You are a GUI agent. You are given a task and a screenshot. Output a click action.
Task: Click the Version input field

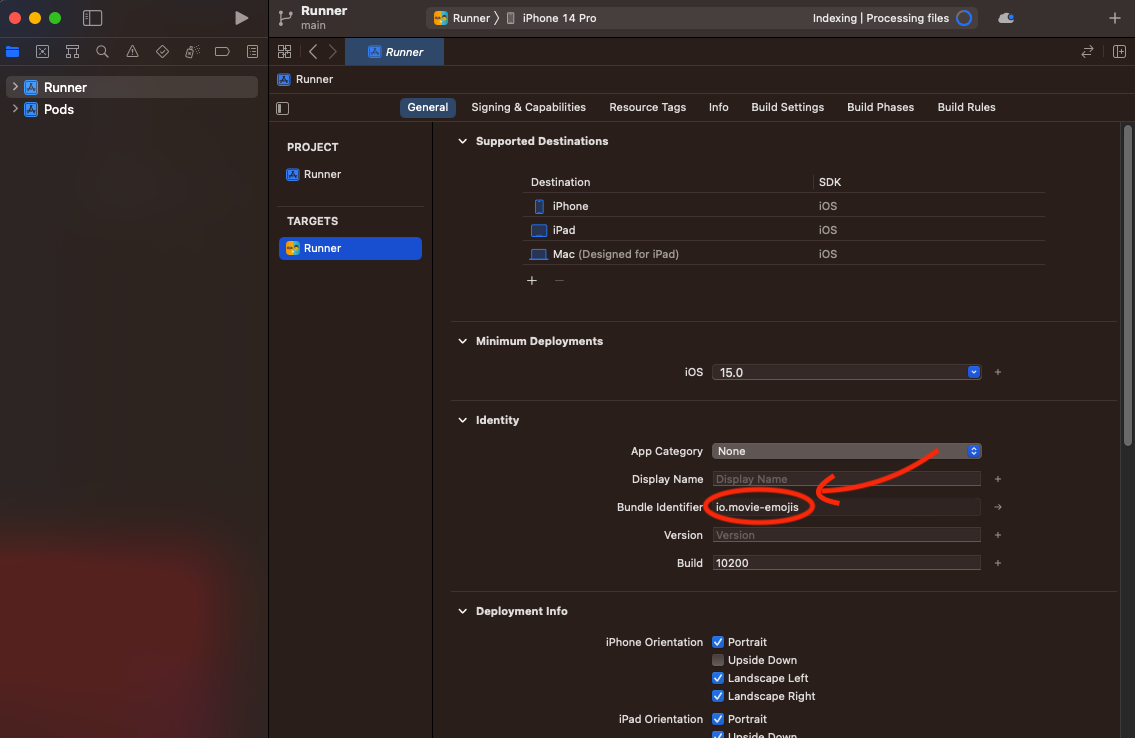[846, 535]
